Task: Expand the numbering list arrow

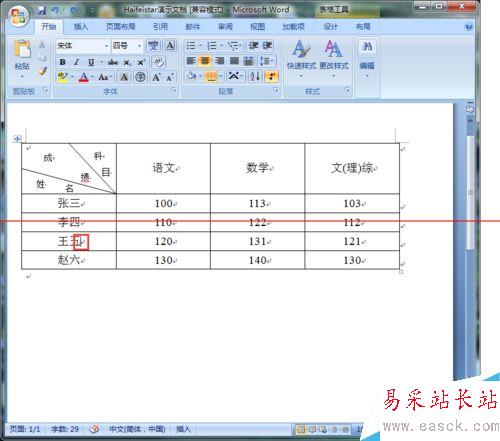Action: [x=222, y=46]
